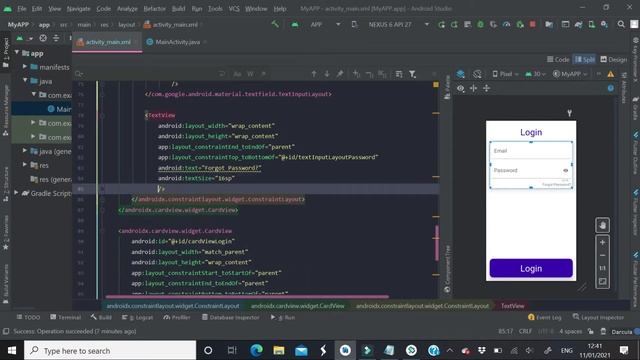
Task: Click the Make Project hammer icon
Action: [x=275, y=24]
